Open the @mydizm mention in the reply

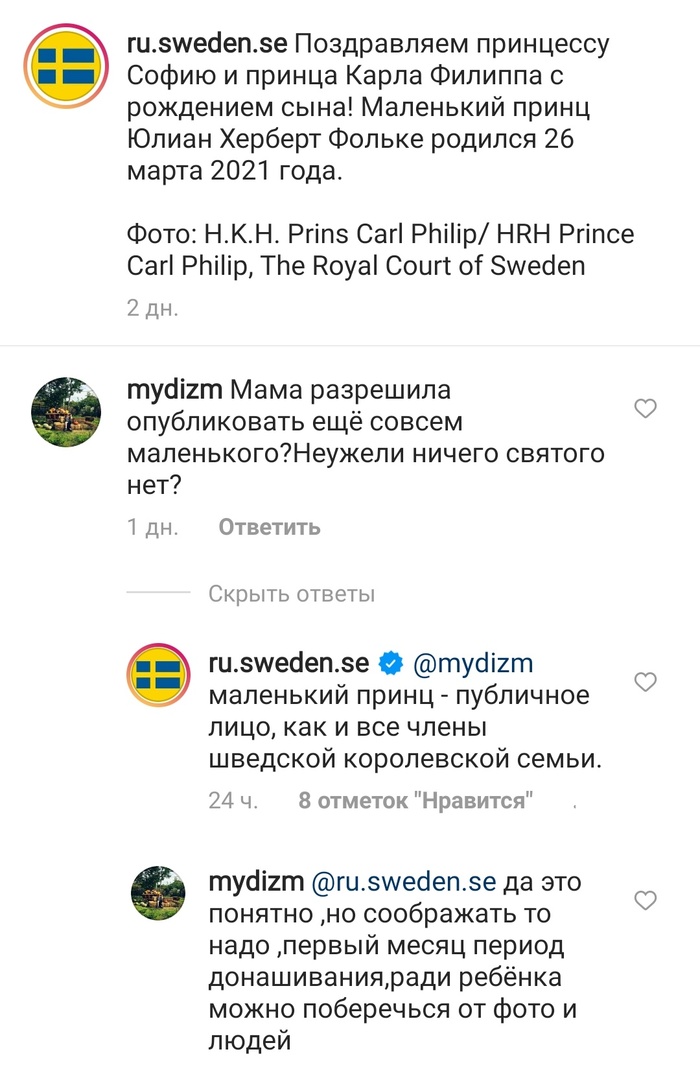coord(473,662)
